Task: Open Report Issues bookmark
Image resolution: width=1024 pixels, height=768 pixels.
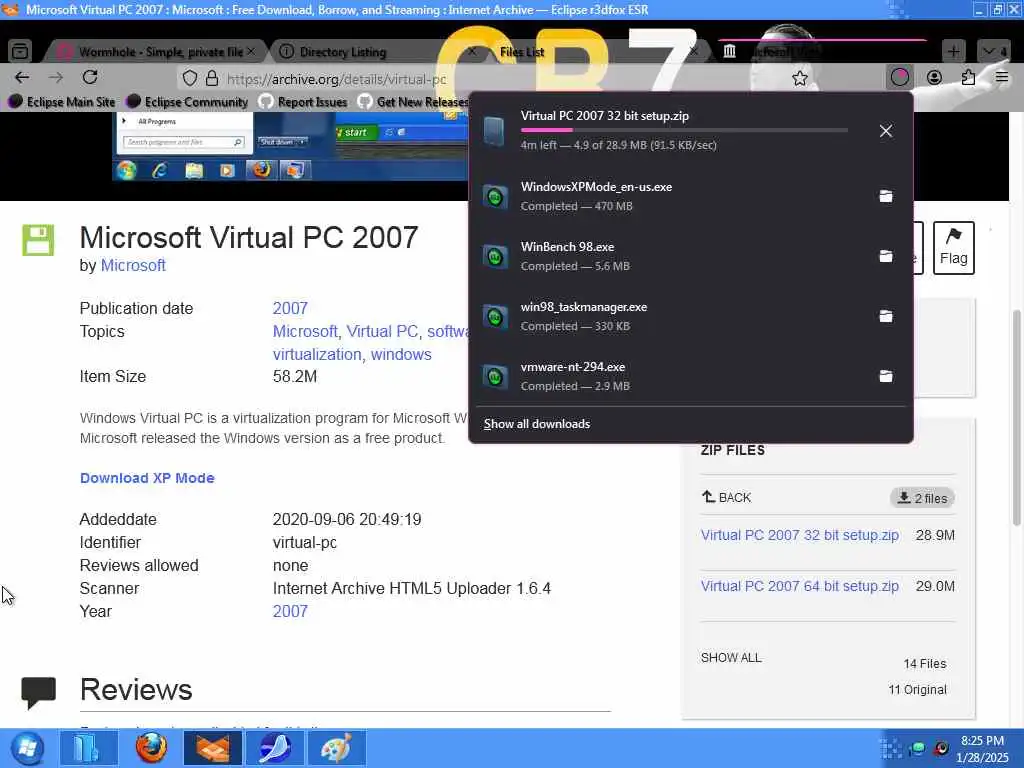Action: (303, 102)
